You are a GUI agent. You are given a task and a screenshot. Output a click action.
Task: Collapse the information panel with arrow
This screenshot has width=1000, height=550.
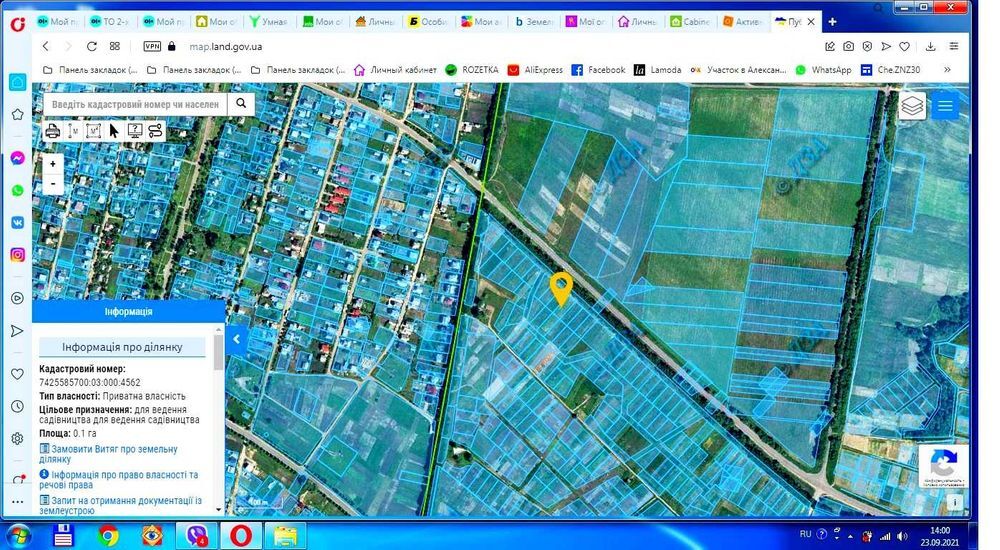pos(236,339)
